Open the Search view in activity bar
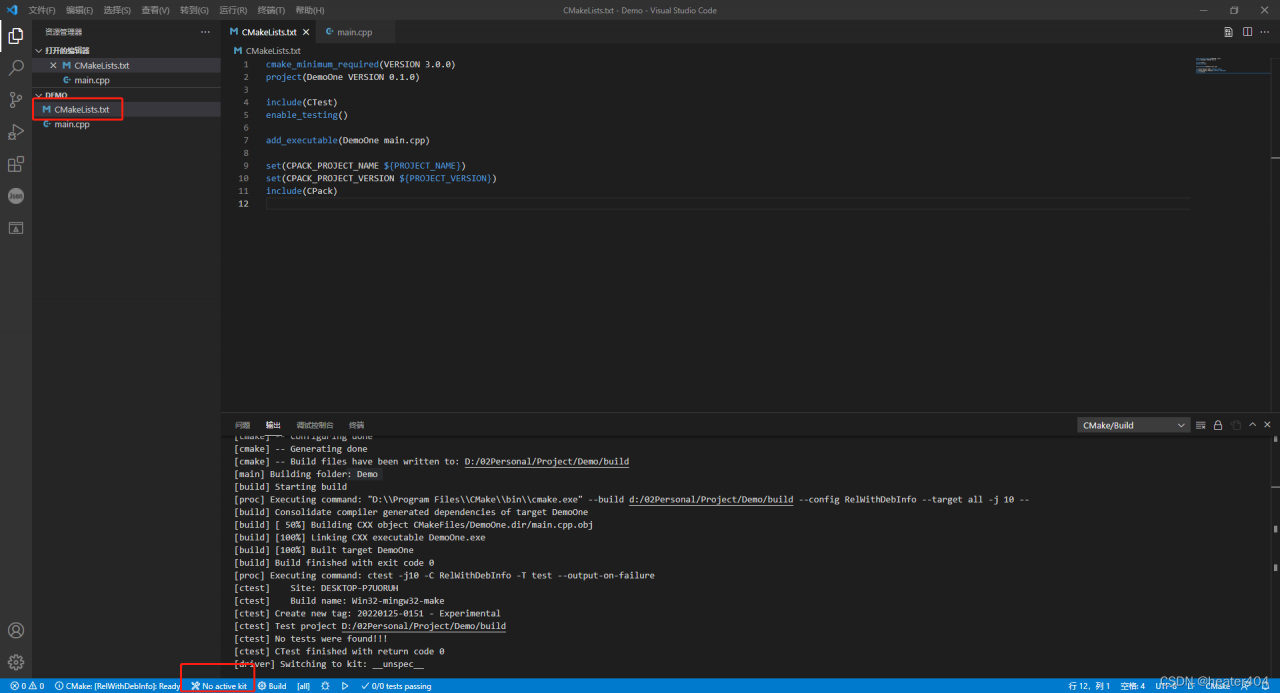This screenshot has height=693, width=1280. (16, 68)
